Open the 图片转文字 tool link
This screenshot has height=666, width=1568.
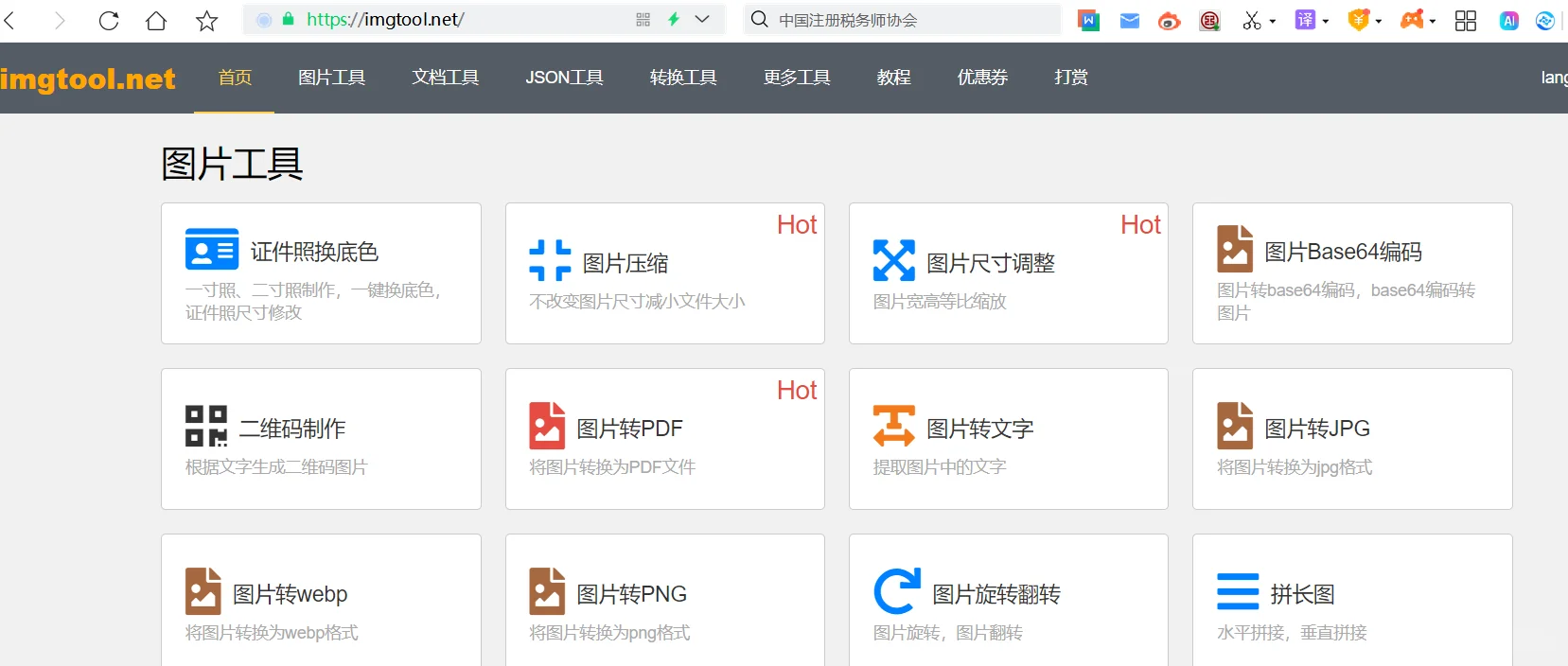click(979, 429)
